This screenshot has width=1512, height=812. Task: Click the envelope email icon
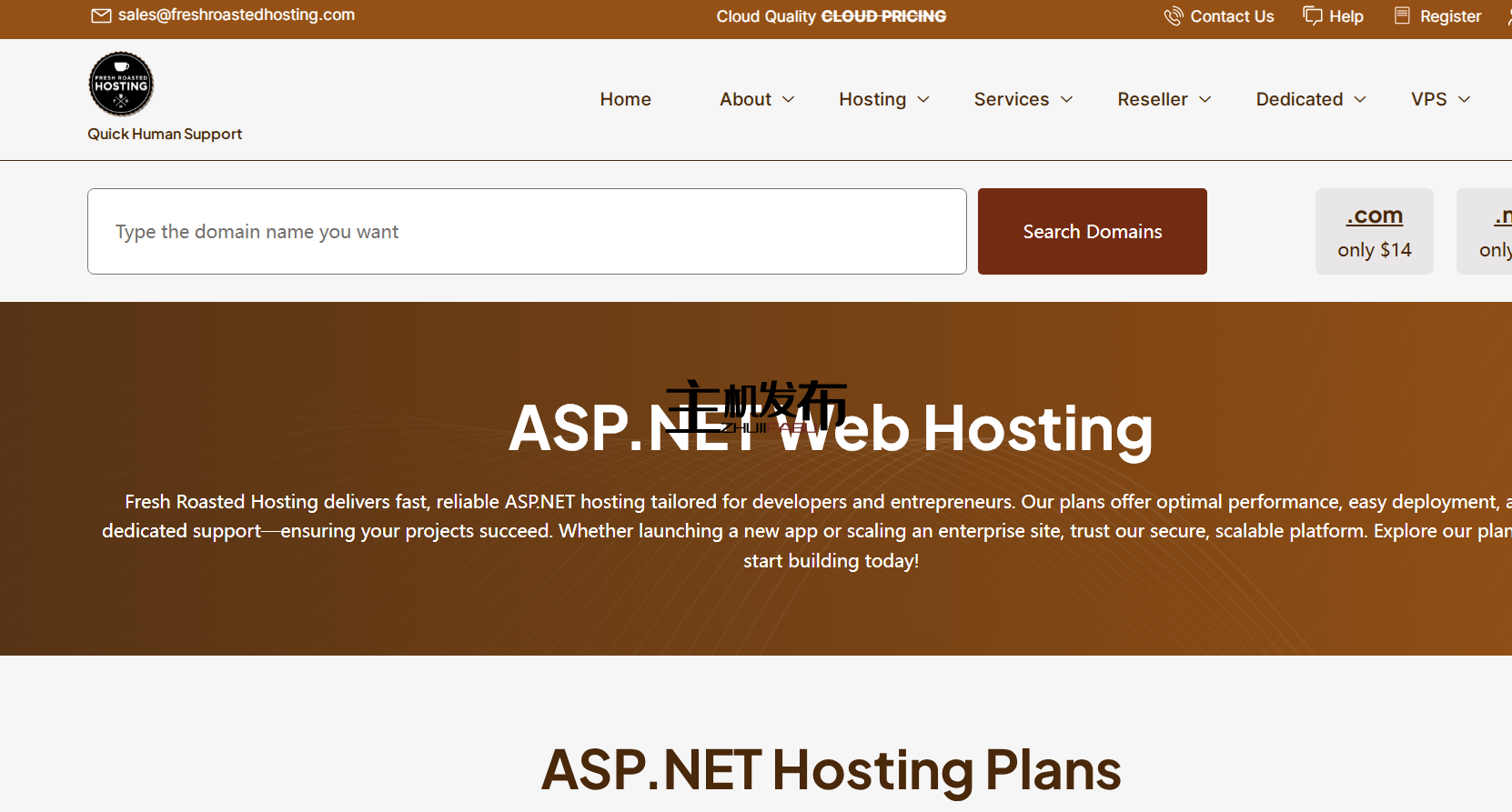(101, 15)
